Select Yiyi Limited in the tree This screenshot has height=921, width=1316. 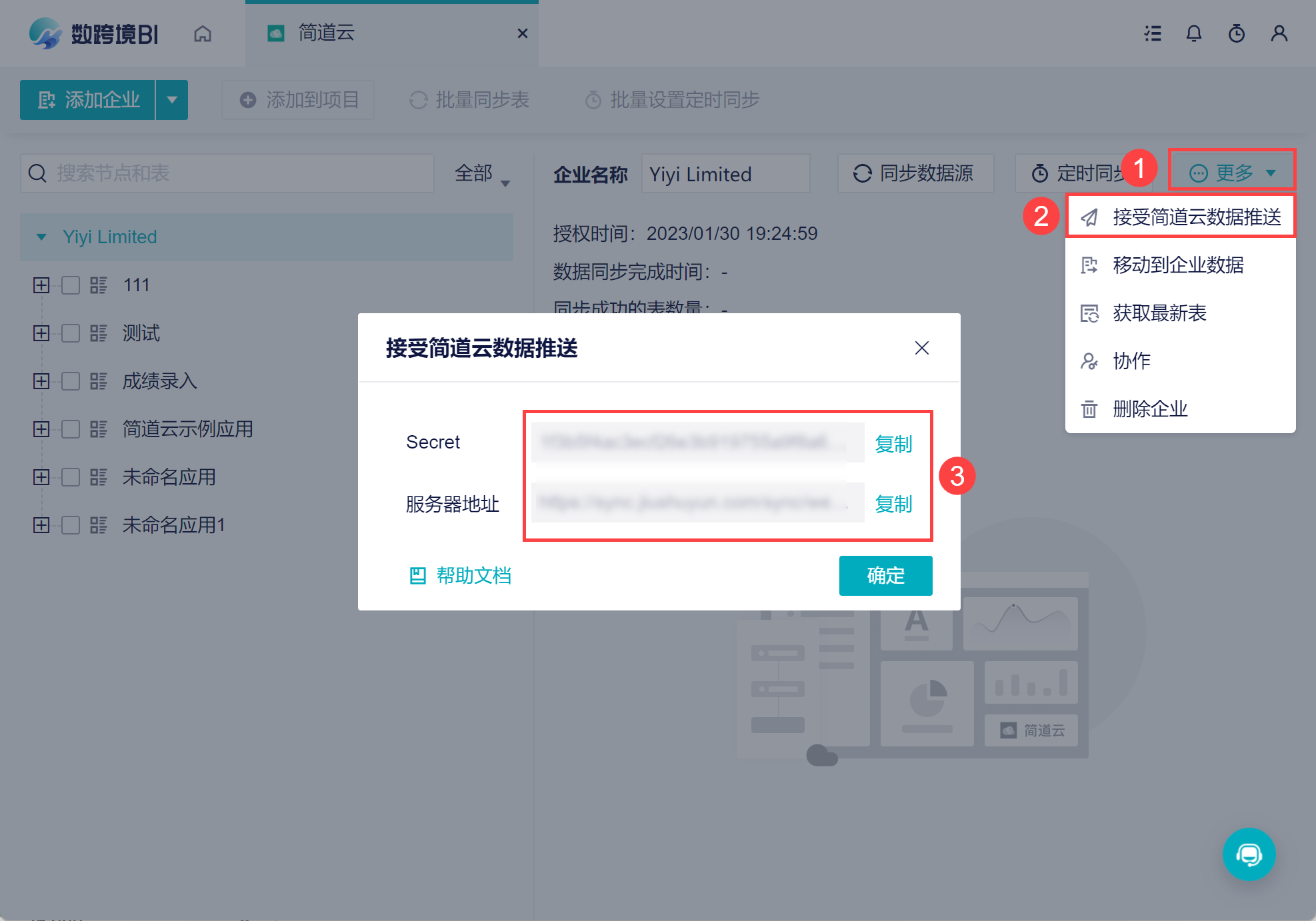pos(267,237)
